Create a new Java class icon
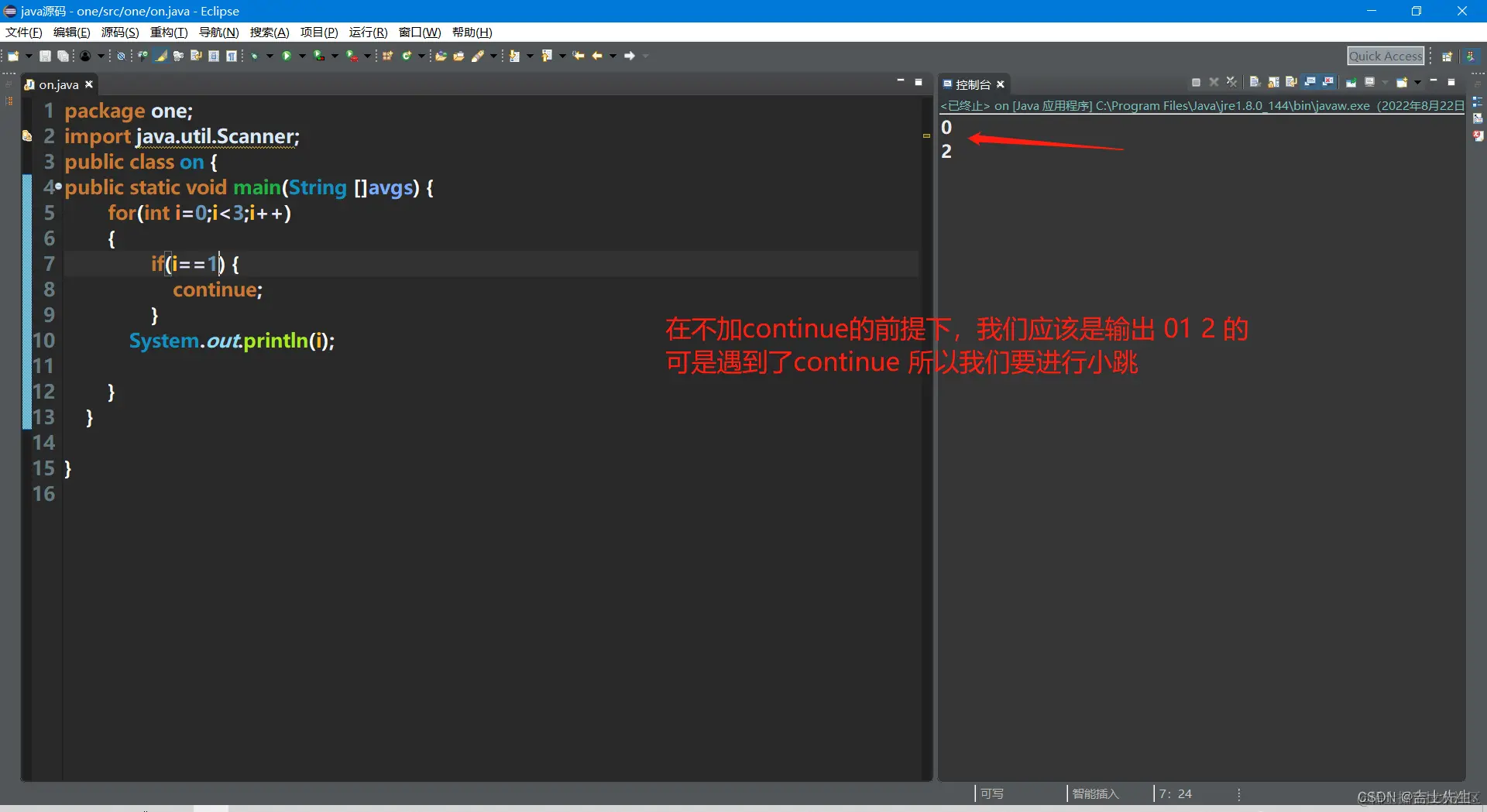Viewport: 1487px width, 812px height. point(406,56)
